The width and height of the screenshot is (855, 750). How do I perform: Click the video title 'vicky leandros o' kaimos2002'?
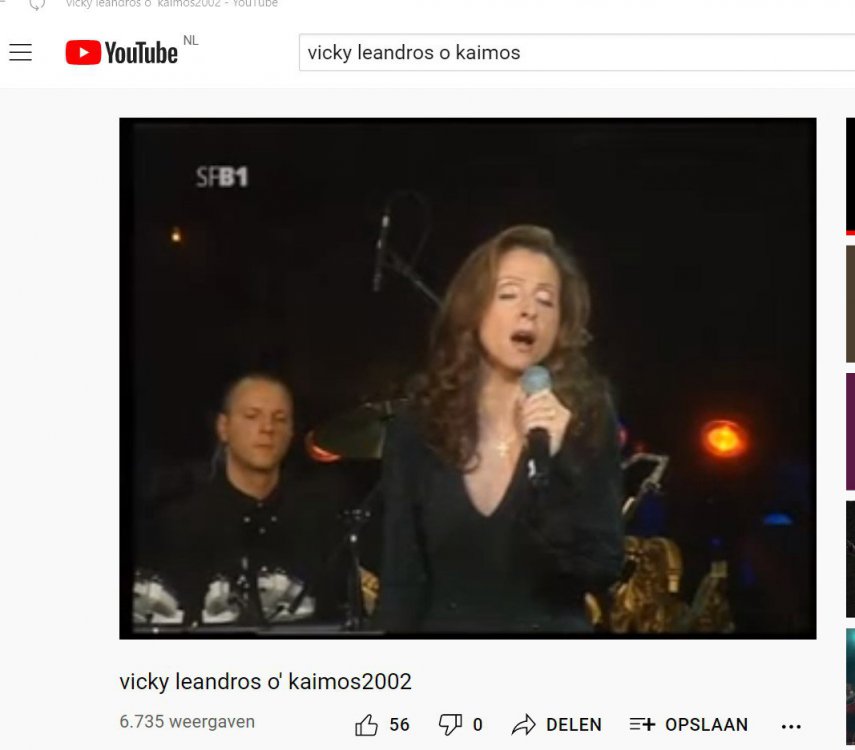click(x=266, y=682)
